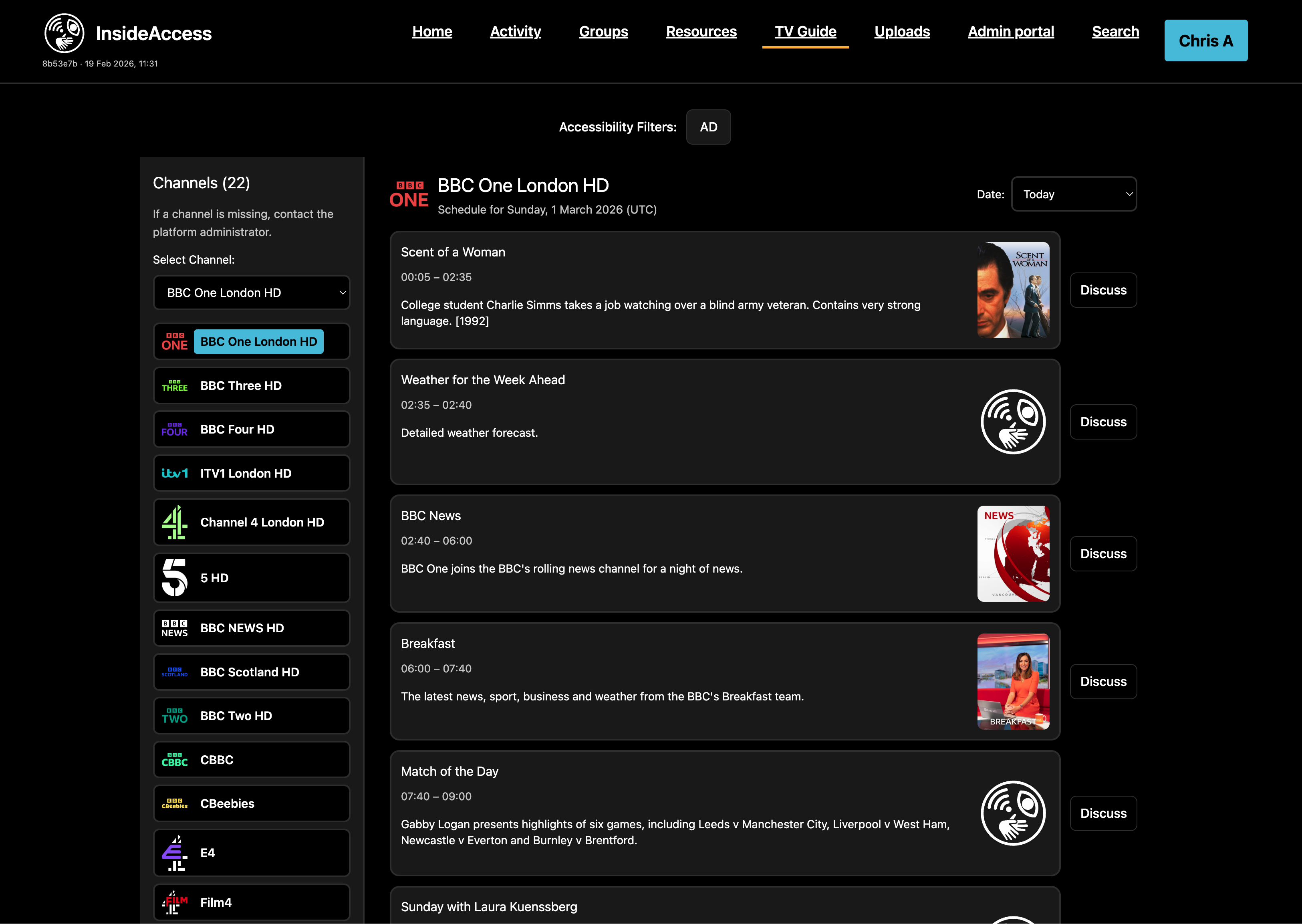Open the Admin portal menu item

tap(1011, 31)
